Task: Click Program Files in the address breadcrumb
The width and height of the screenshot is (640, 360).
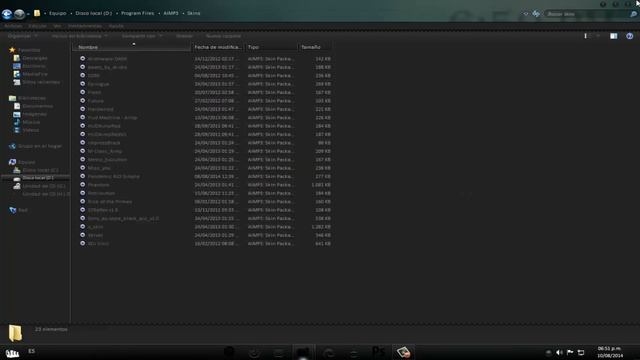Action: [x=138, y=13]
